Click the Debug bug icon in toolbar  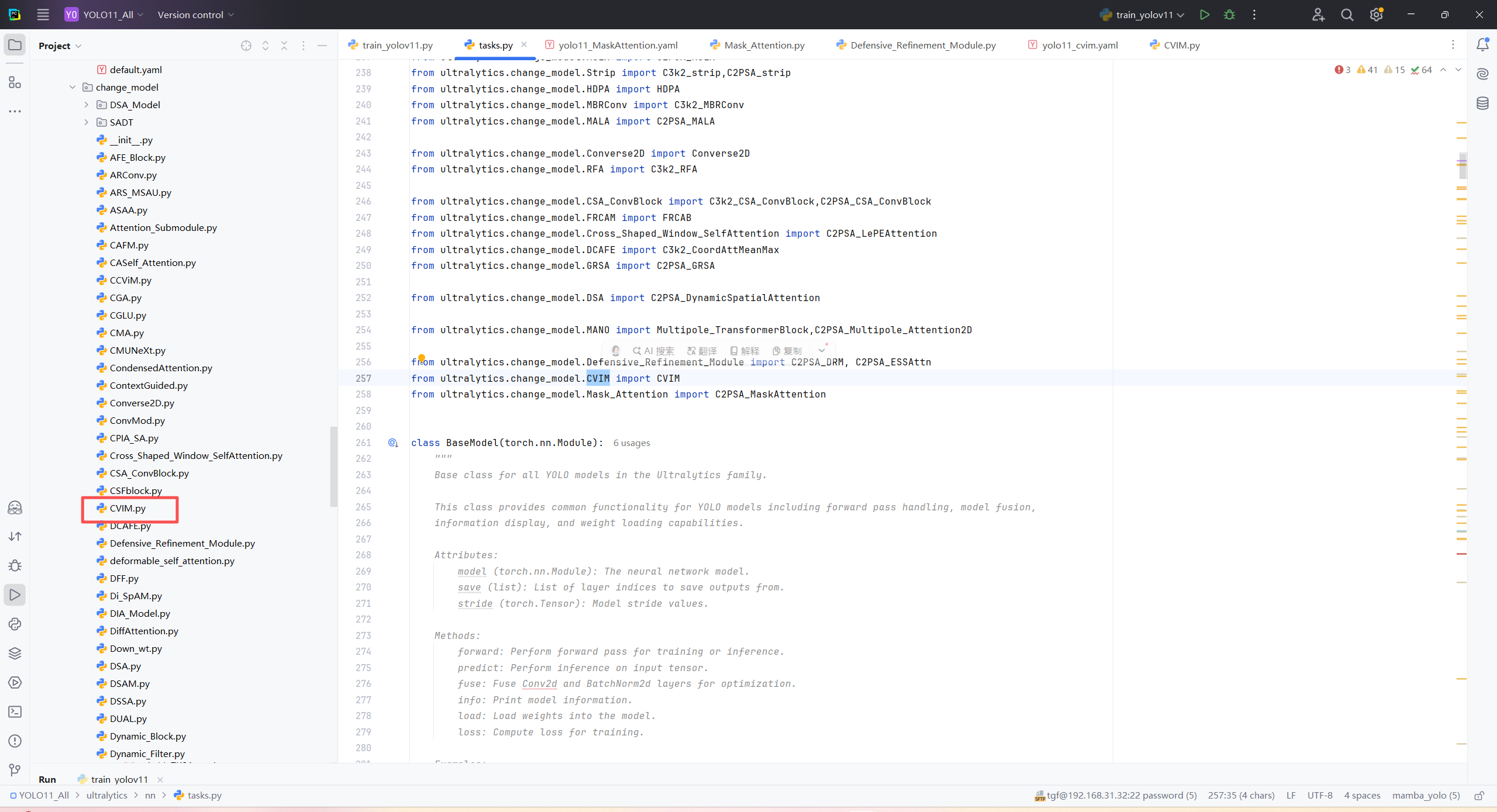pos(1229,15)
